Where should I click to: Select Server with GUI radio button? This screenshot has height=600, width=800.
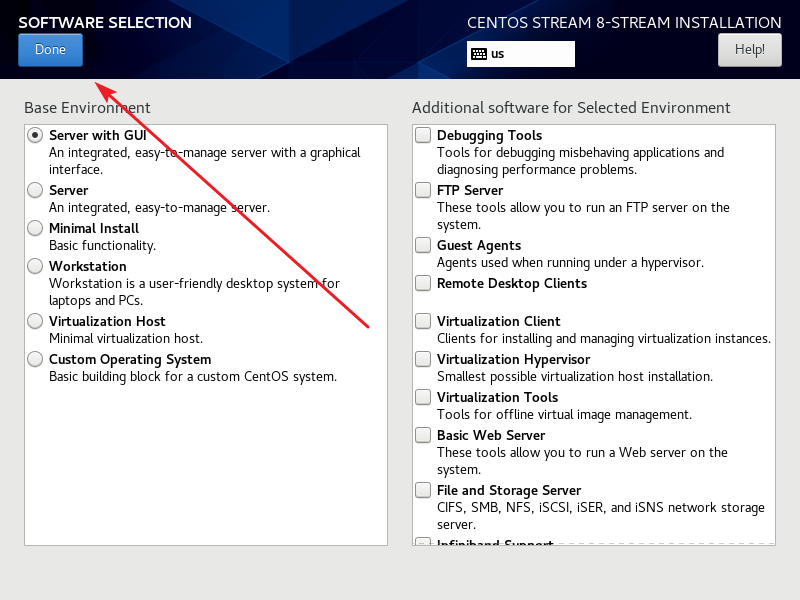click(x=35, y=135)
